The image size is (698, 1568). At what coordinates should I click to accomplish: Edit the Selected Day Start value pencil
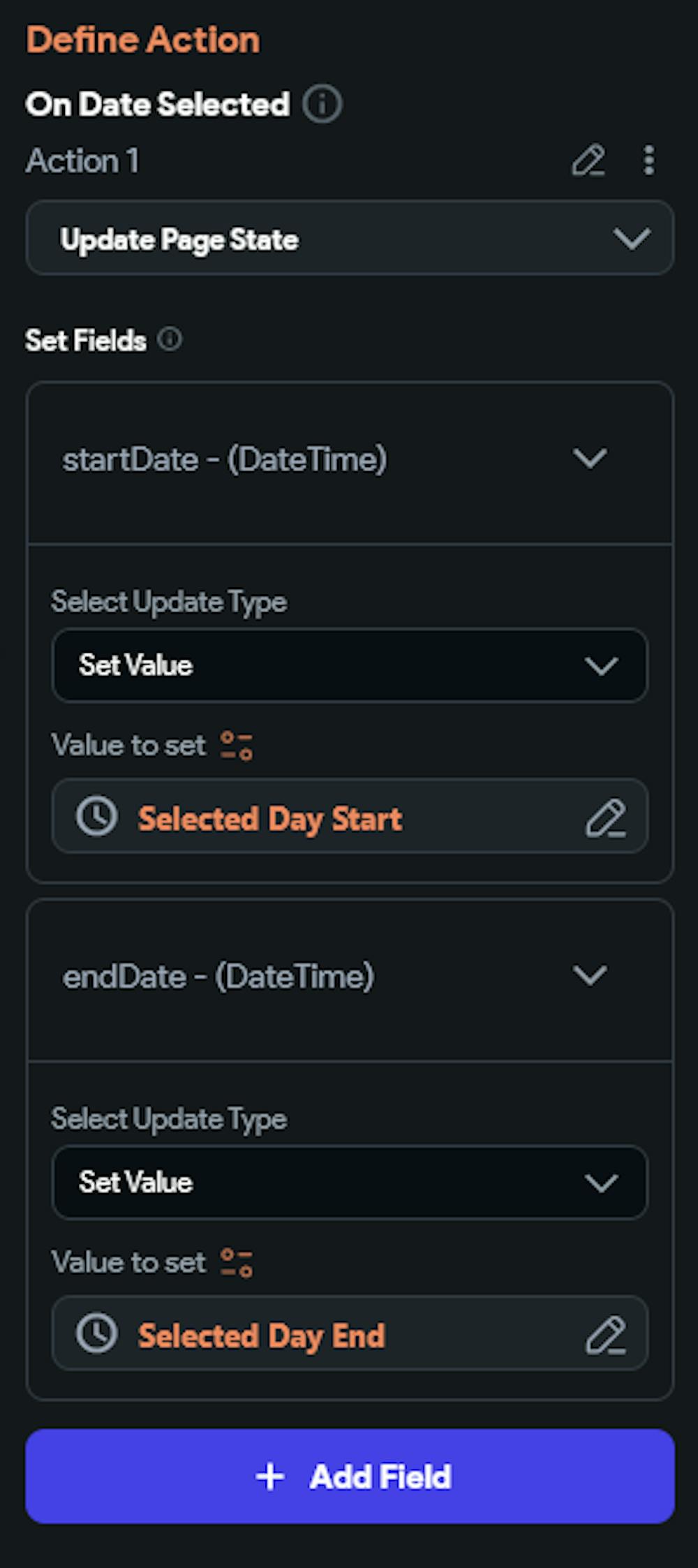click(605, 818)
